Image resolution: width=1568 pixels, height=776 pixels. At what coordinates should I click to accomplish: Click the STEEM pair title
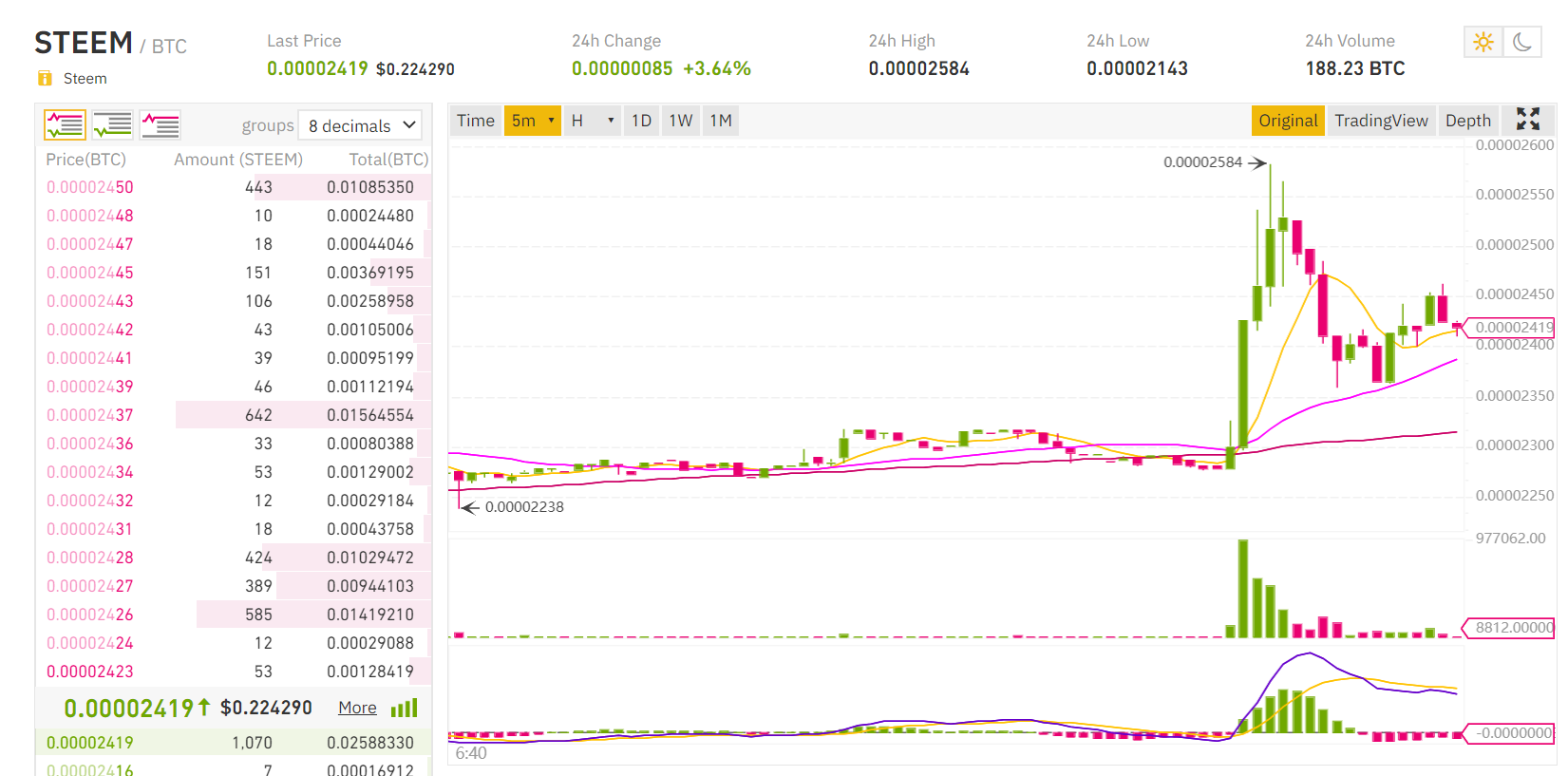click(x=84, y=43)
